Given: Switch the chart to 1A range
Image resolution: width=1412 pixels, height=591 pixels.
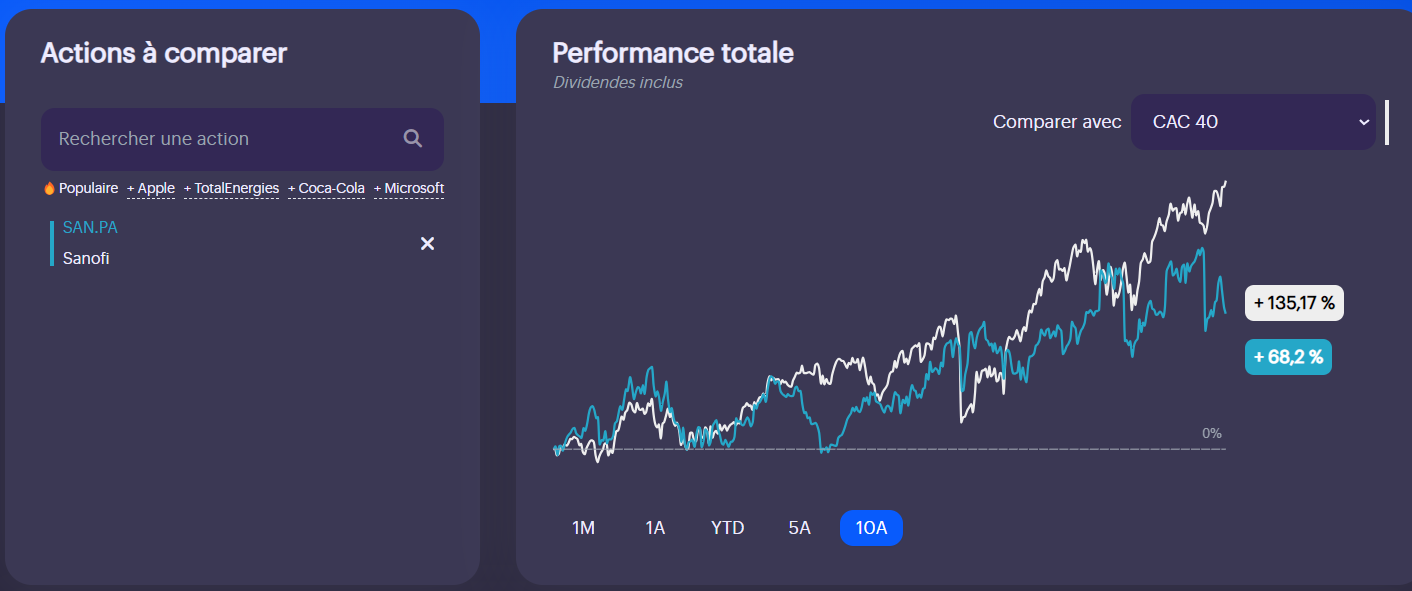Looking at the screenshot, I should (x=655, y=528).
